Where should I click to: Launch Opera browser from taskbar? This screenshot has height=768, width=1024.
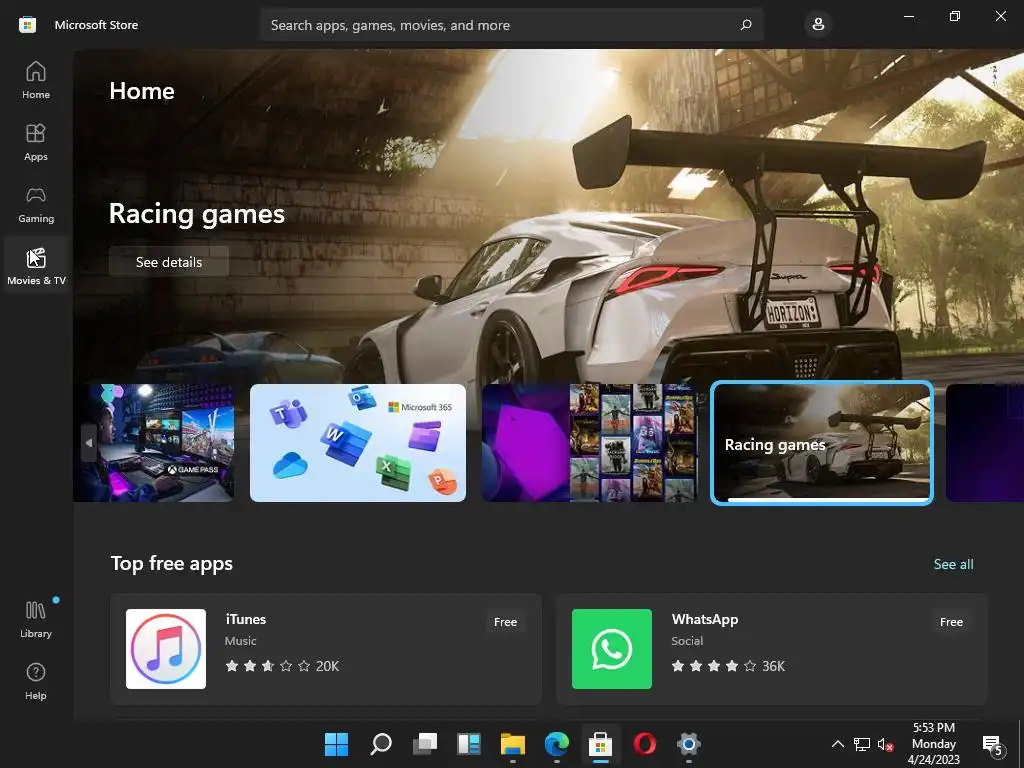pyautogui.click(x=645, y=744)
